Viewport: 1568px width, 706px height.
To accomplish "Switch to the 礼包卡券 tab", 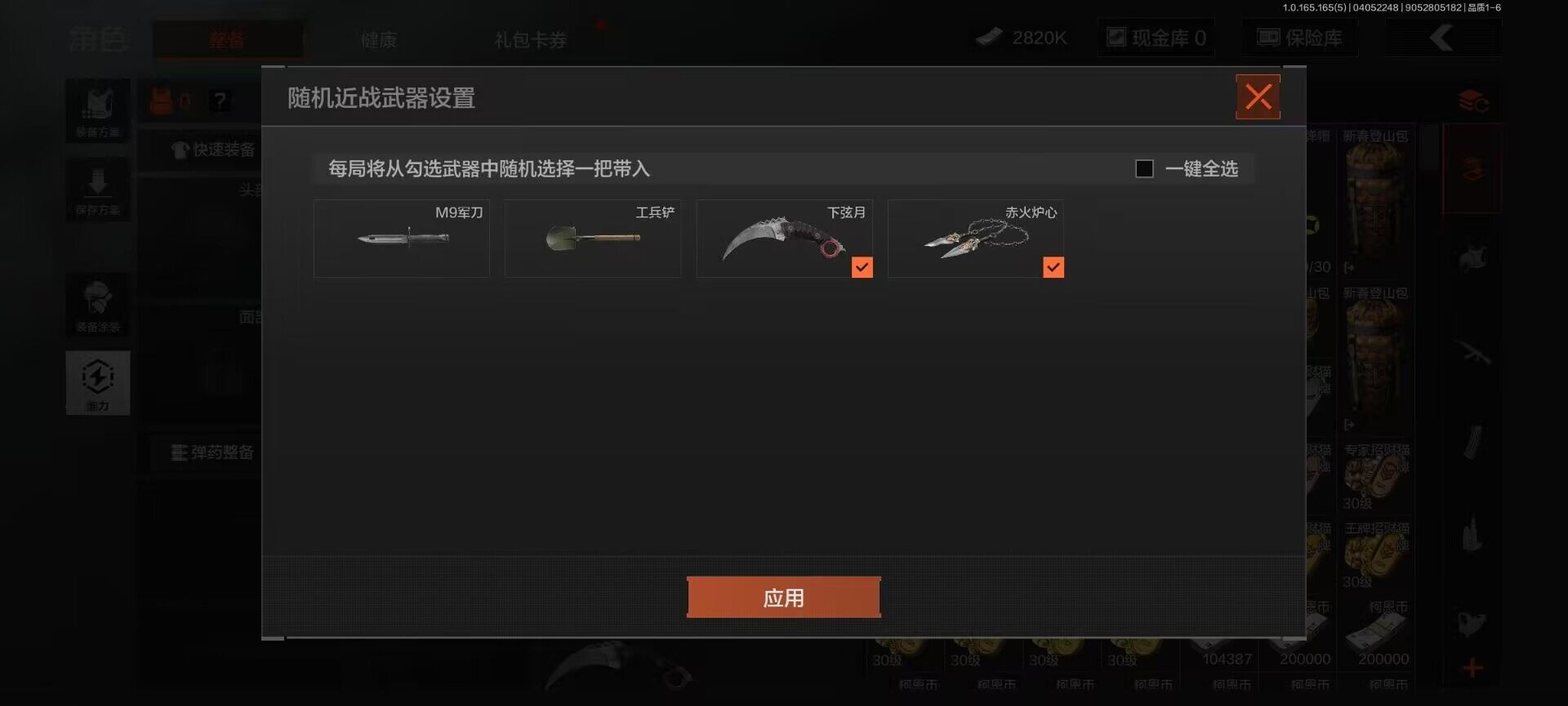I will (x=530, y=39).
